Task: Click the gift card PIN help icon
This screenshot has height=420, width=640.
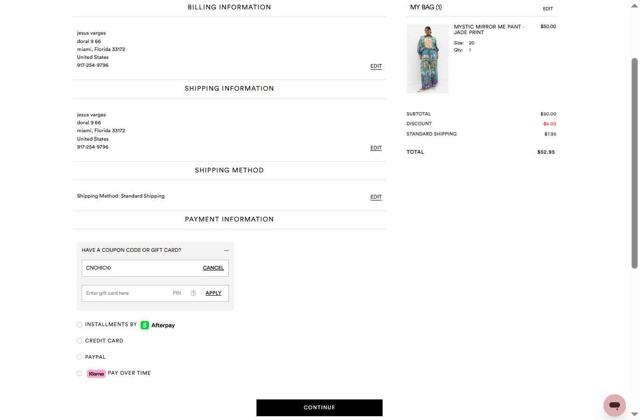Action: coord(193,293)
